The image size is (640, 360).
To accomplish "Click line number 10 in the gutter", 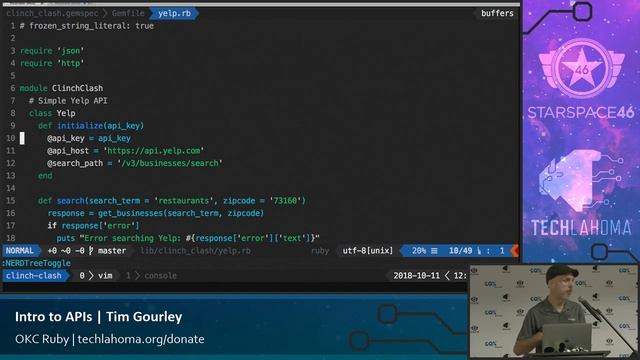I will pos(11,138).
